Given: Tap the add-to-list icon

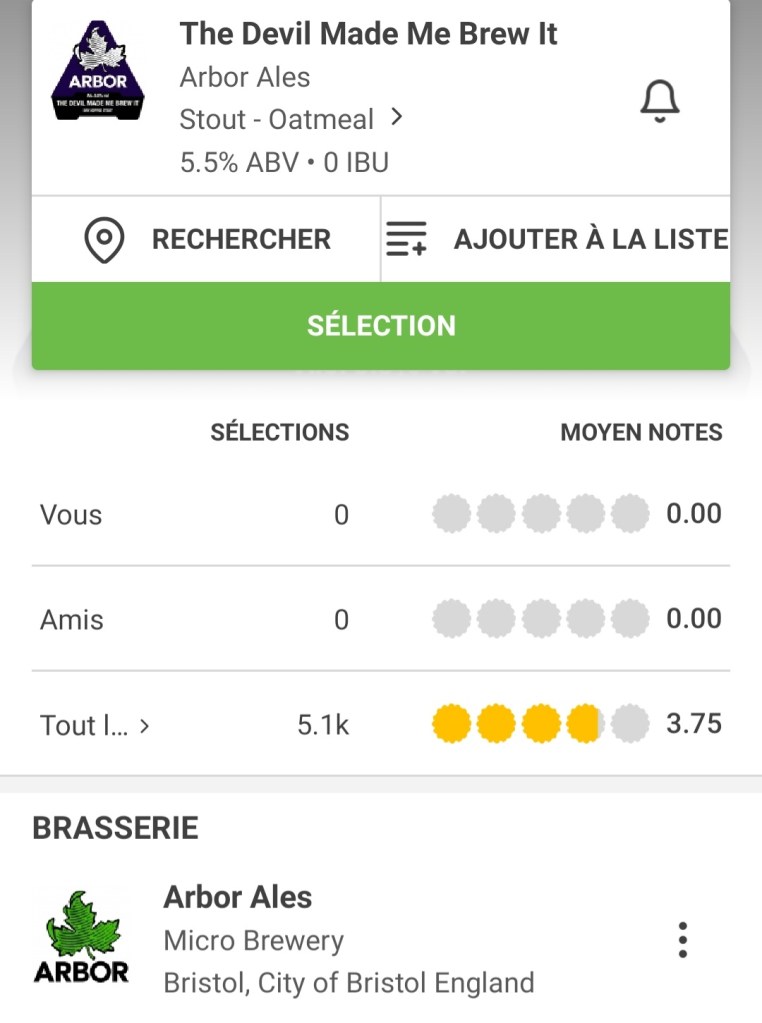Looking at the screenshot, I should [406, 240].
